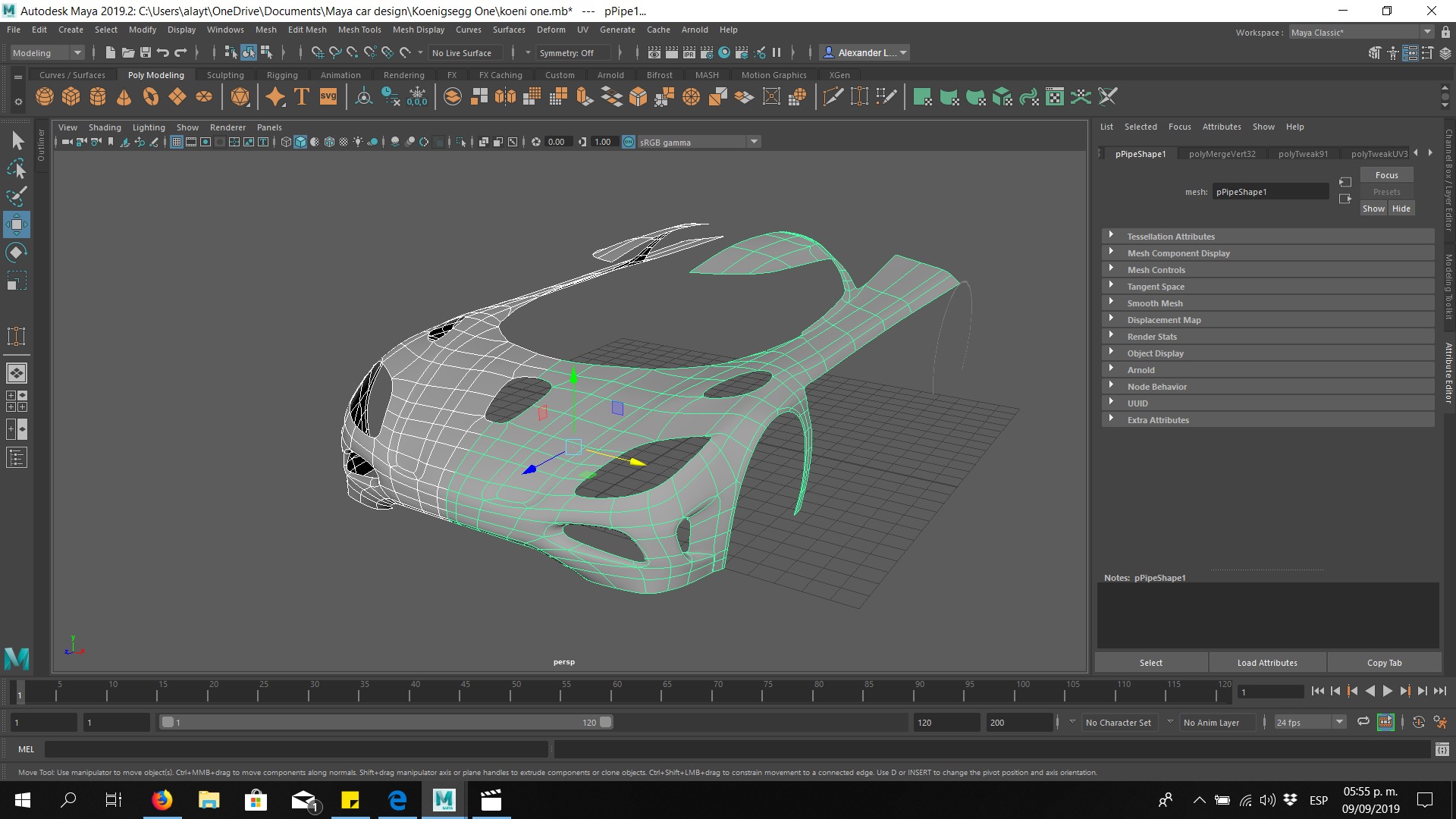Open the Modeling menu set dropdown
This screenshot has width=1456, height=819.
[x=47, y=52]
